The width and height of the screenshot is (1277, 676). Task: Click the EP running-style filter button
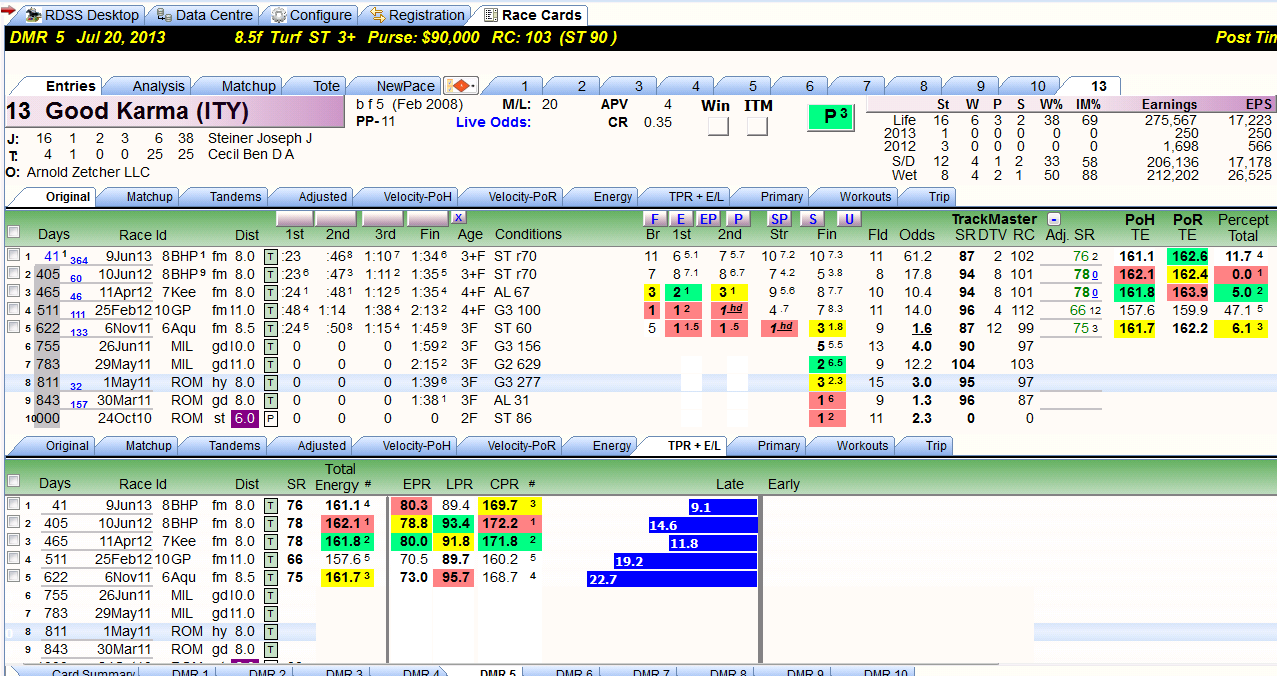pyautogui.click(x=708, y=219)
